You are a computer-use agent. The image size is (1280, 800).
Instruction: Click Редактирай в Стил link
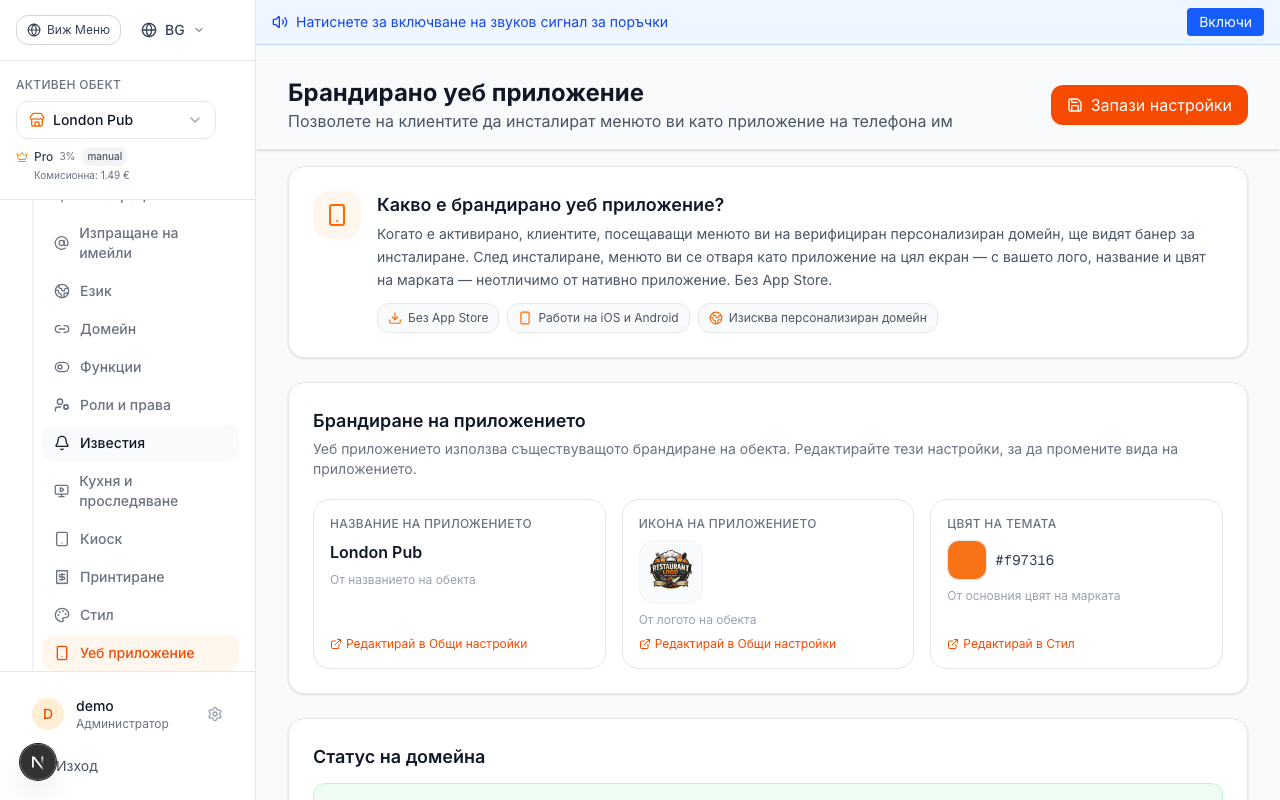[1011, 644]
